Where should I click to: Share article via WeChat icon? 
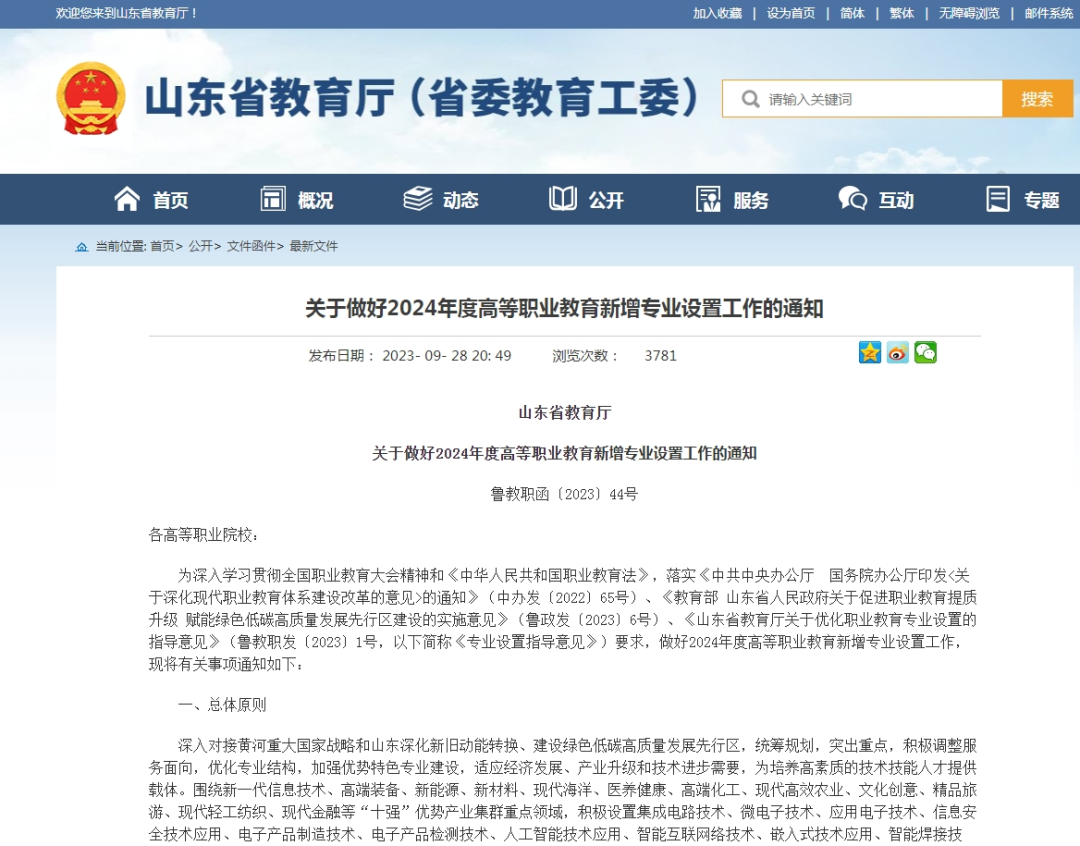coord(925,352)
